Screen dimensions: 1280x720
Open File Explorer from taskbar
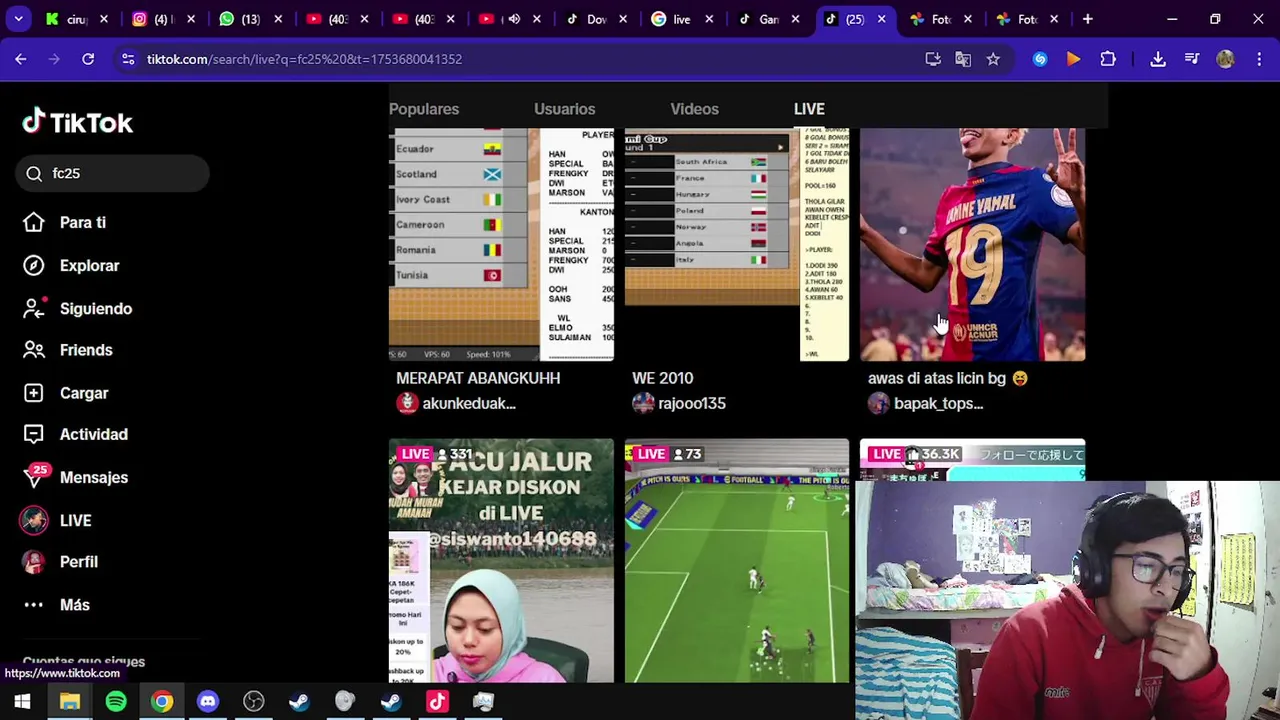click(x=69, y=702)
